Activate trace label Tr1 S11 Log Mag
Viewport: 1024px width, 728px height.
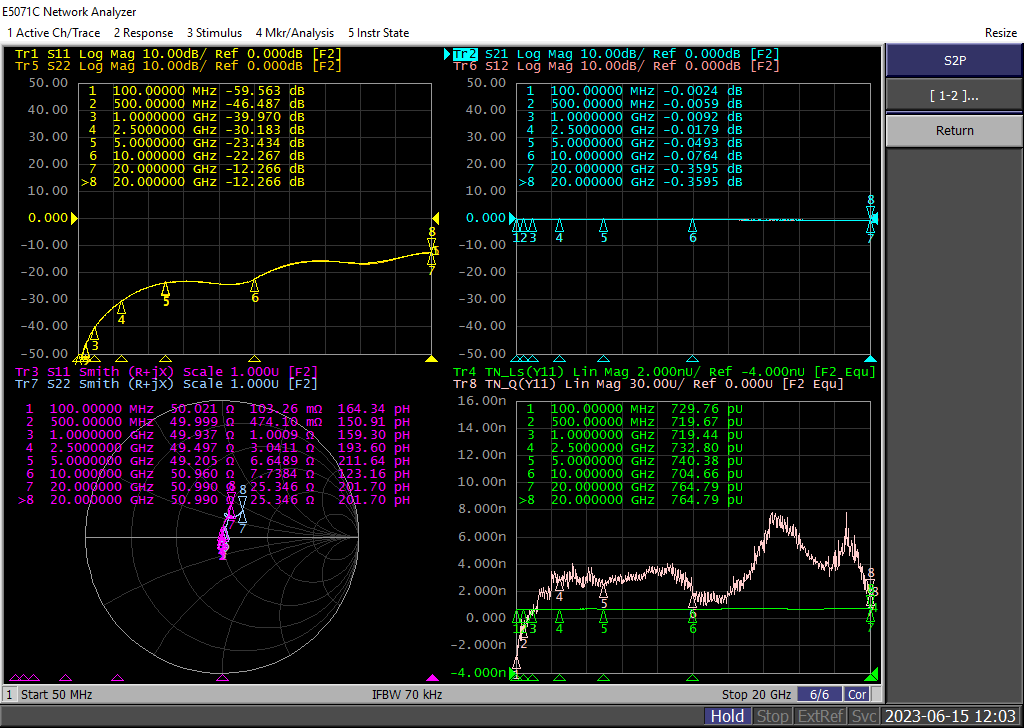[178, 54]
